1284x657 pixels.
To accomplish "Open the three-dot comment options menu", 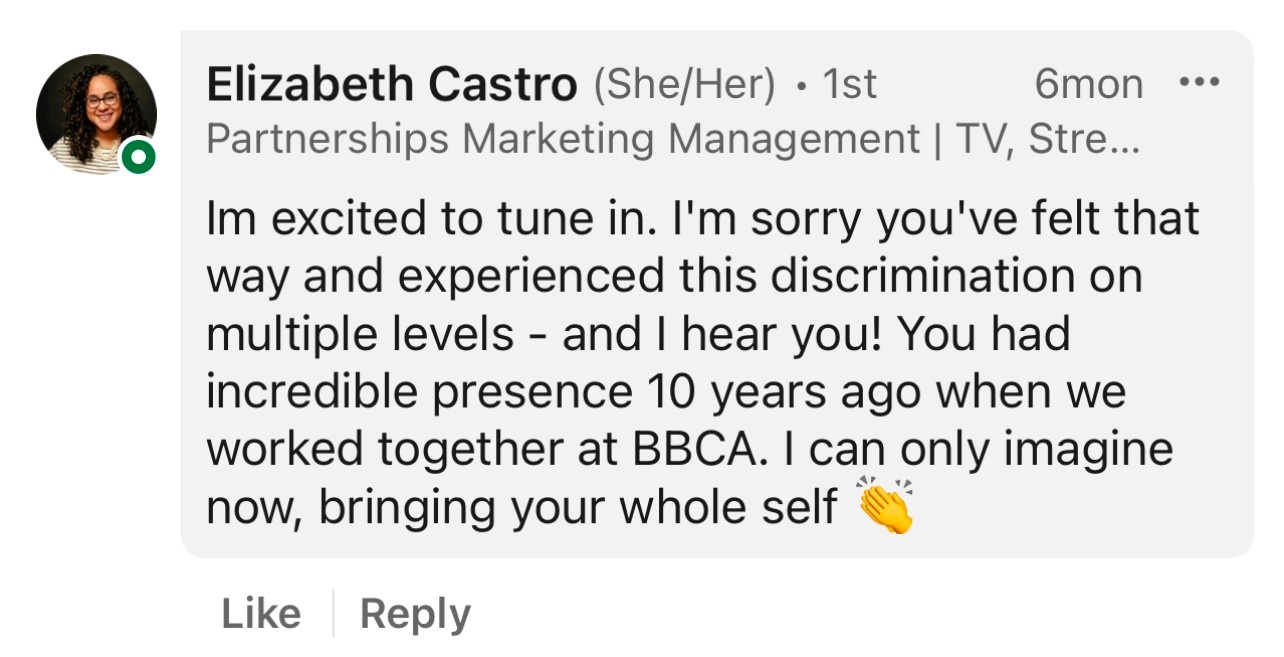I will click(x=1199, y=83).
